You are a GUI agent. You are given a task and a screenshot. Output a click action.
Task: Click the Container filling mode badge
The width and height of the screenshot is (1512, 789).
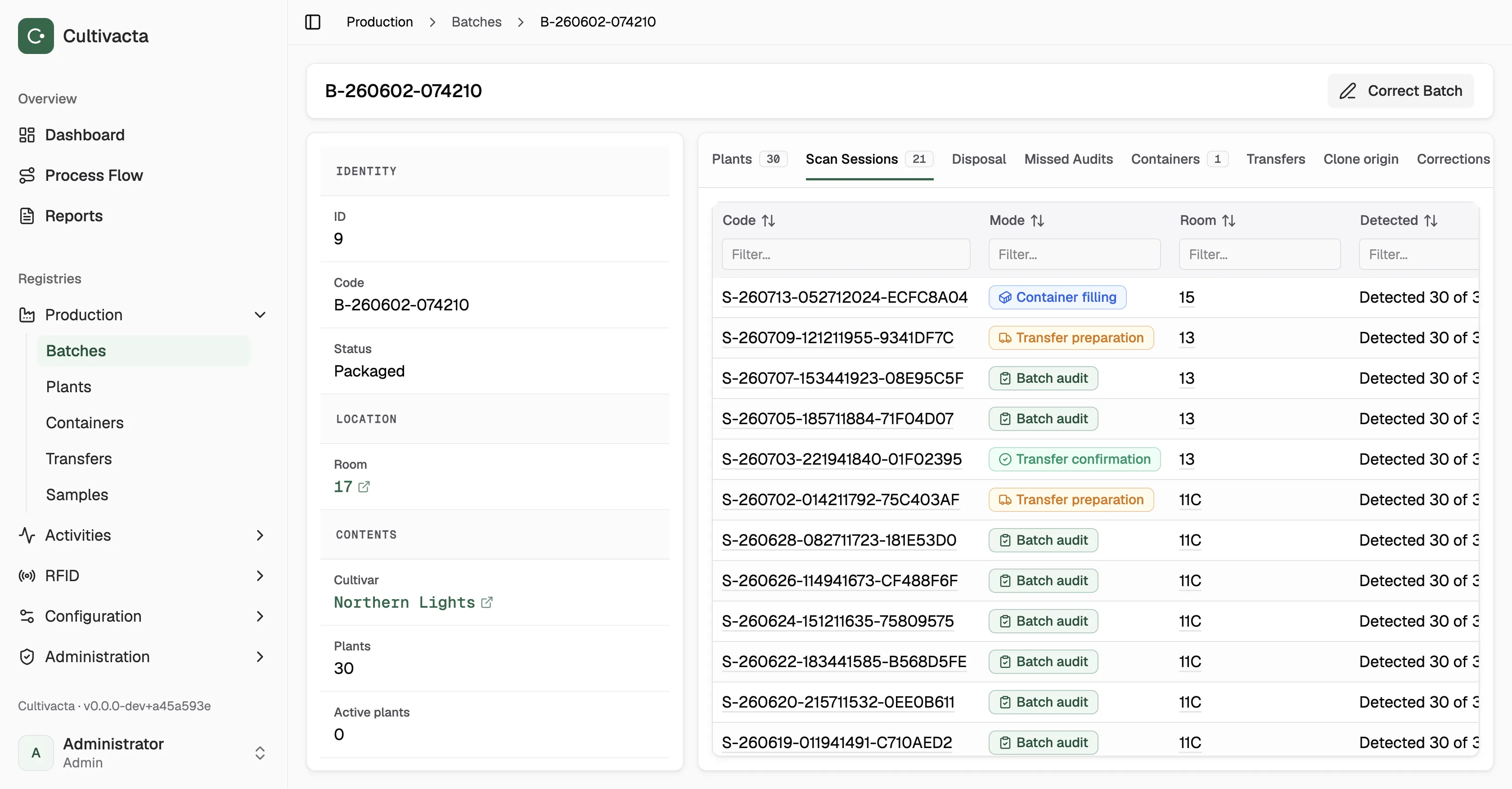(x=1057, y=297)
